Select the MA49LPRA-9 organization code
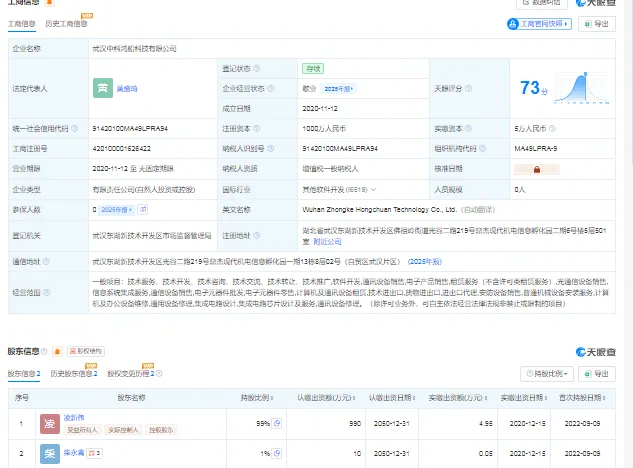 click(x=536, y=149)
